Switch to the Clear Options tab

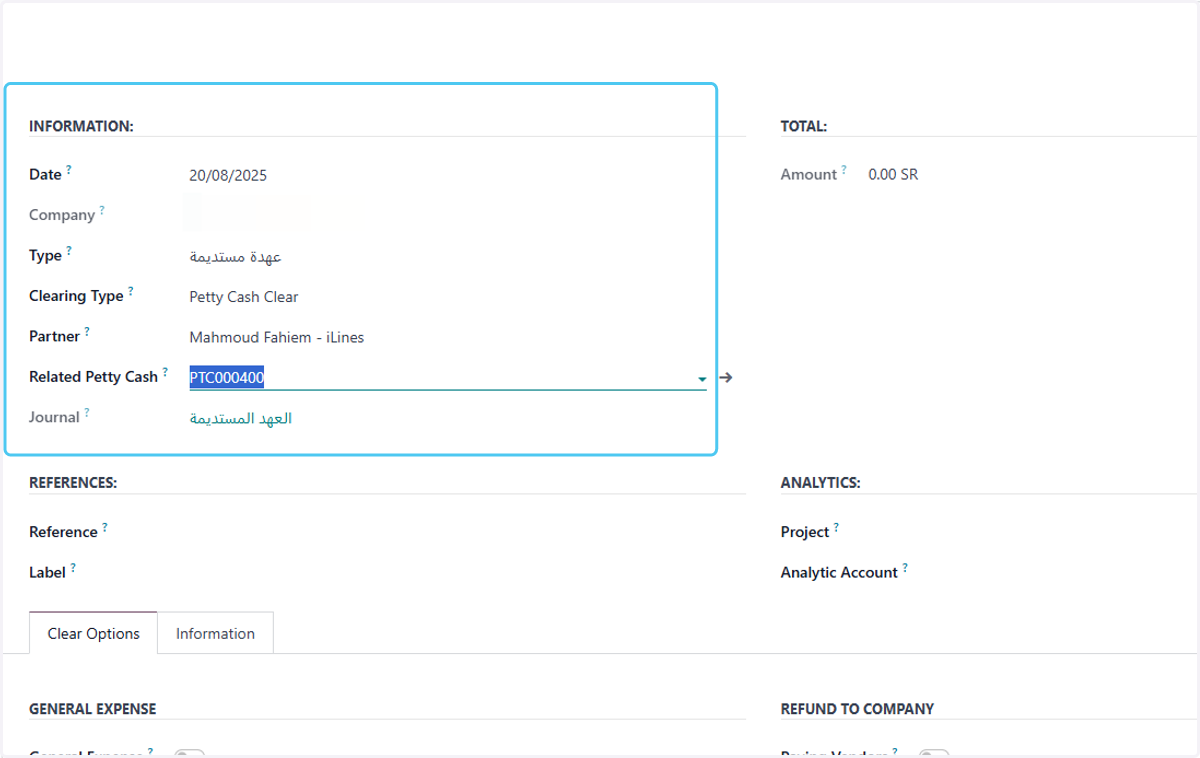[94, 634]
